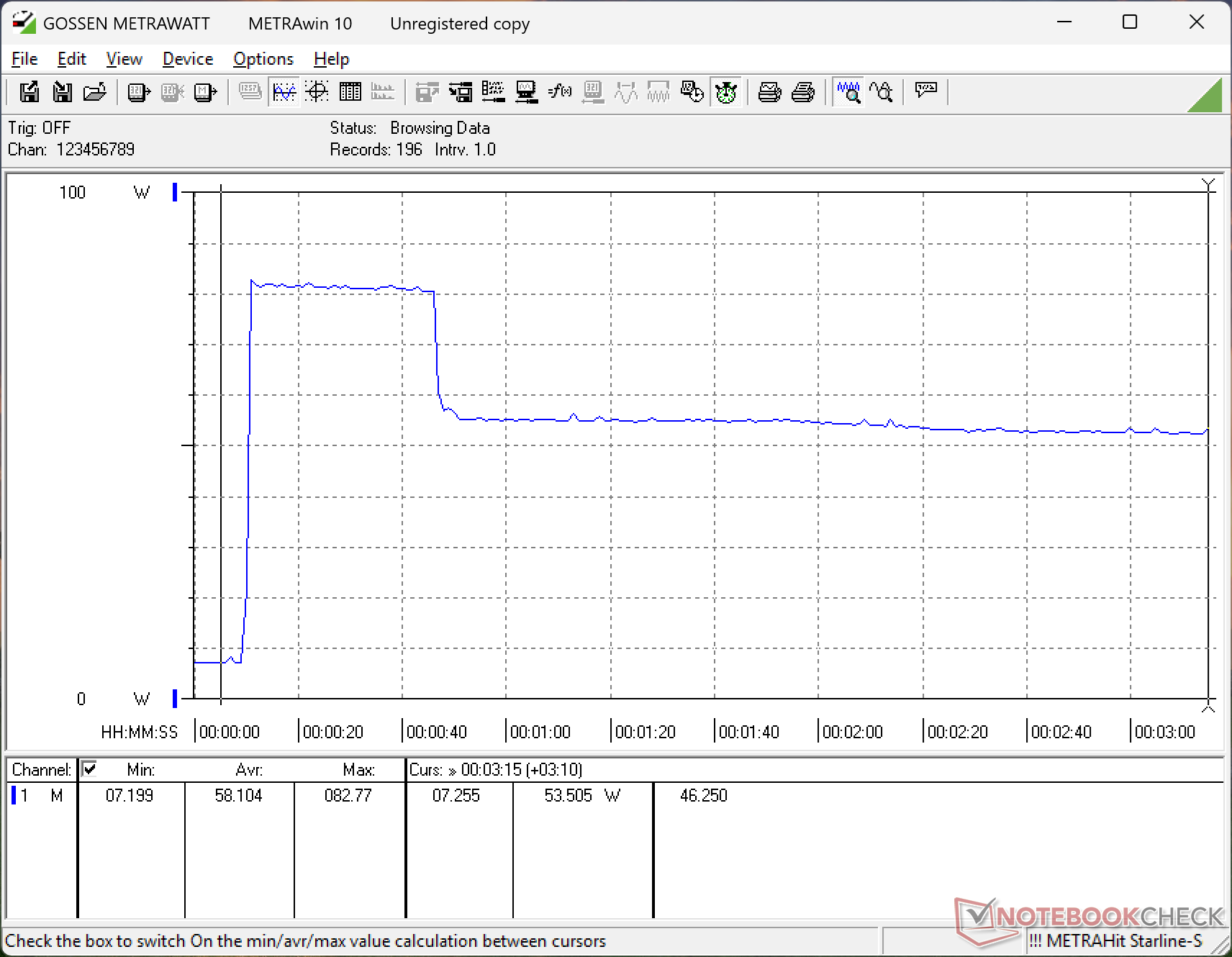1232x957 pixels.
Task: Click the speech bubble help icon
Action: pyautogui.click(x=925, y=91)
